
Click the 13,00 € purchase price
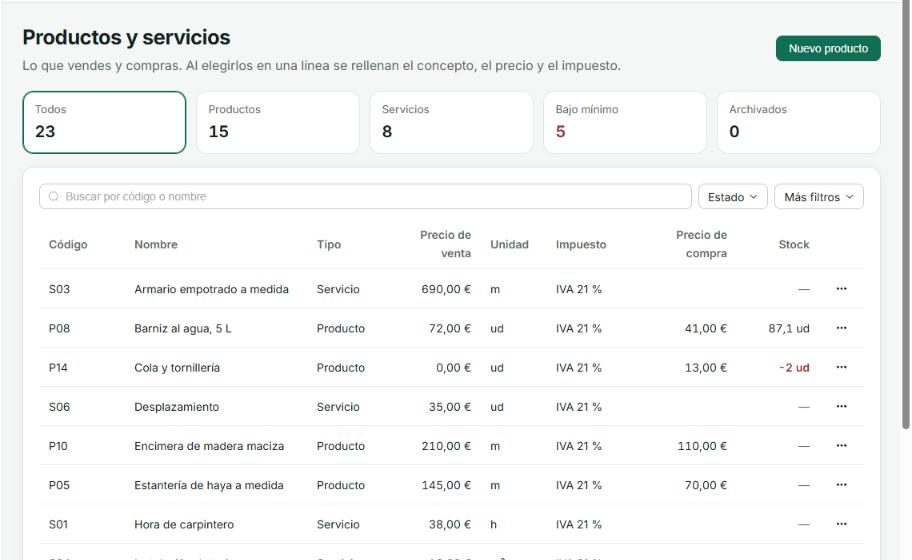click(706, 368)
